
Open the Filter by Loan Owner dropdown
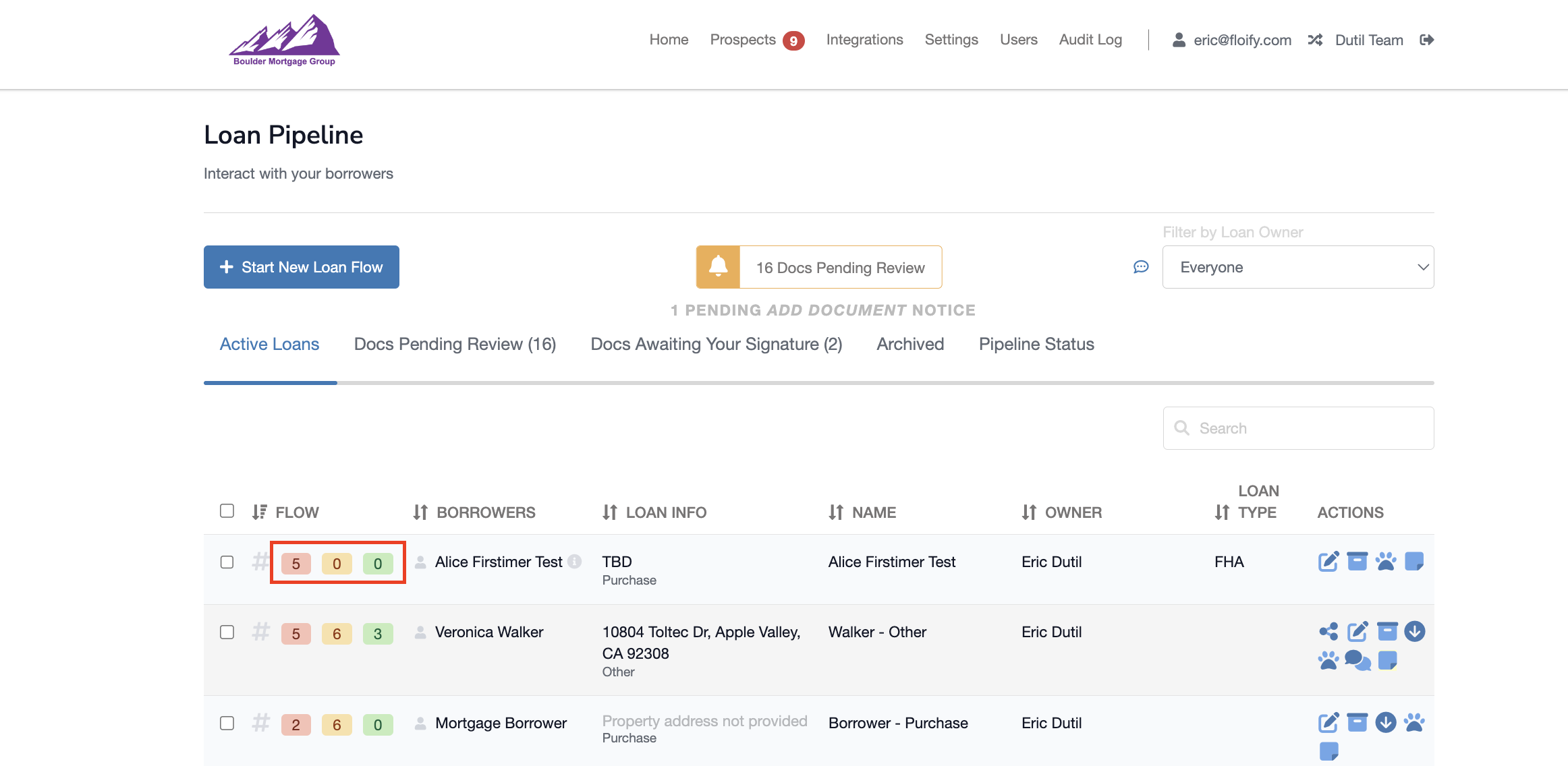pos(1297,267)
